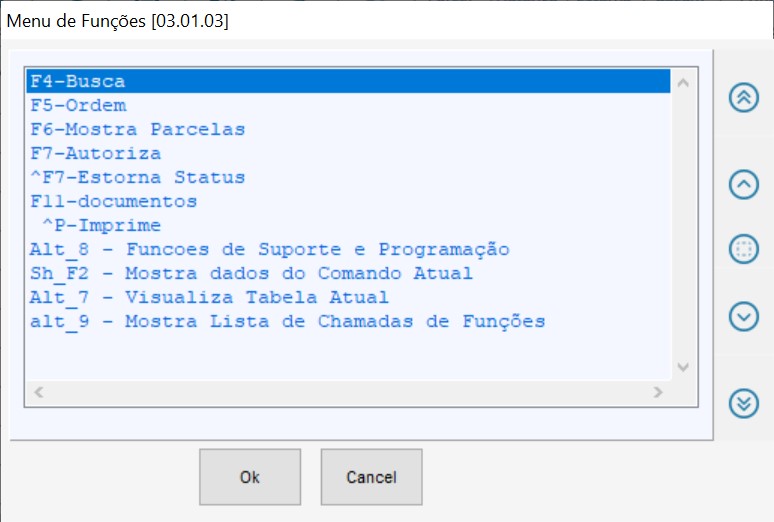Click the single down chevron circle icon
The height and width of the screenshot is (522, 774).
pos(743,316)
